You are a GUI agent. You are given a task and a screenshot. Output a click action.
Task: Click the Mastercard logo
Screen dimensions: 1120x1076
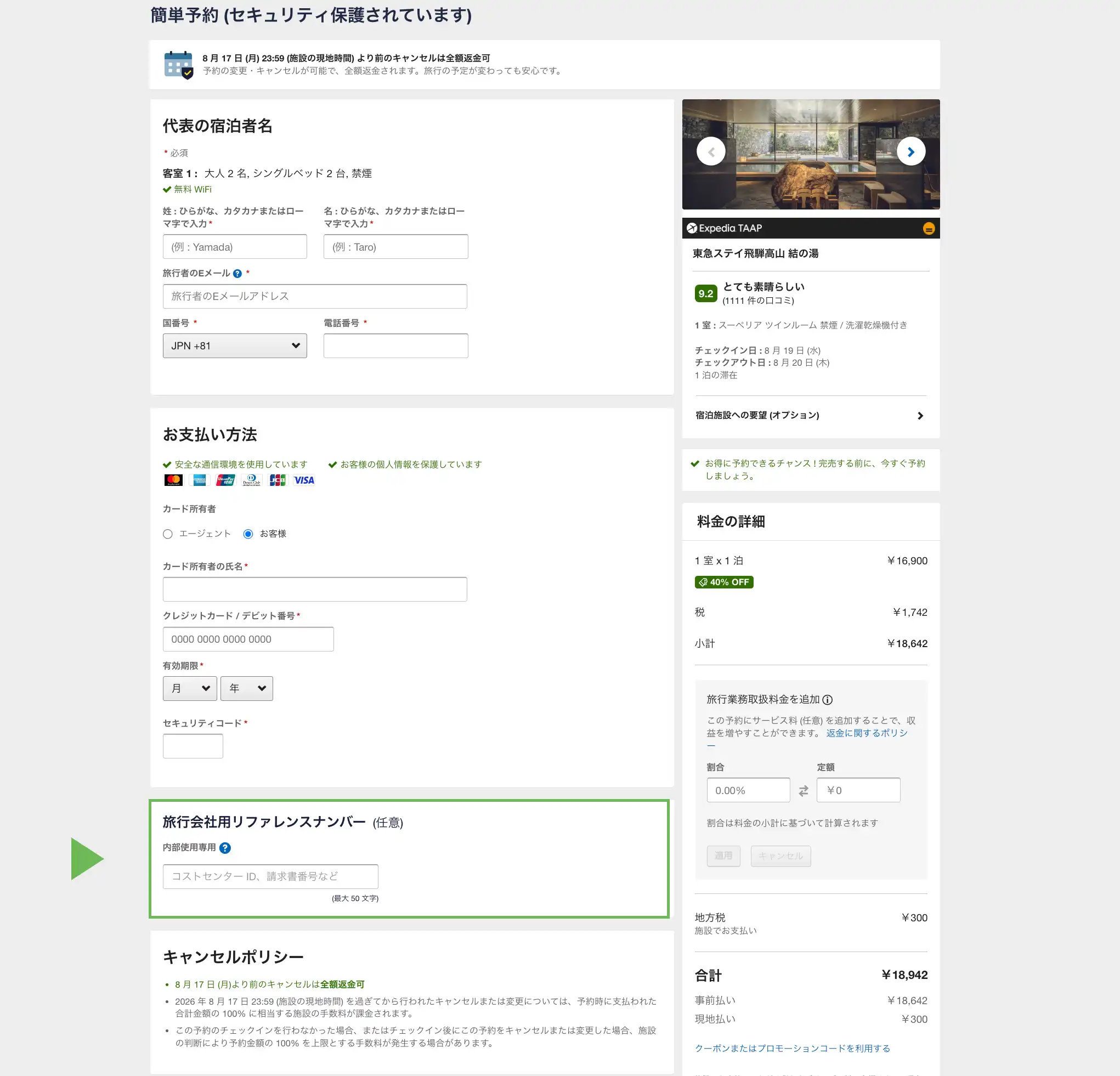tap(173, 480)
